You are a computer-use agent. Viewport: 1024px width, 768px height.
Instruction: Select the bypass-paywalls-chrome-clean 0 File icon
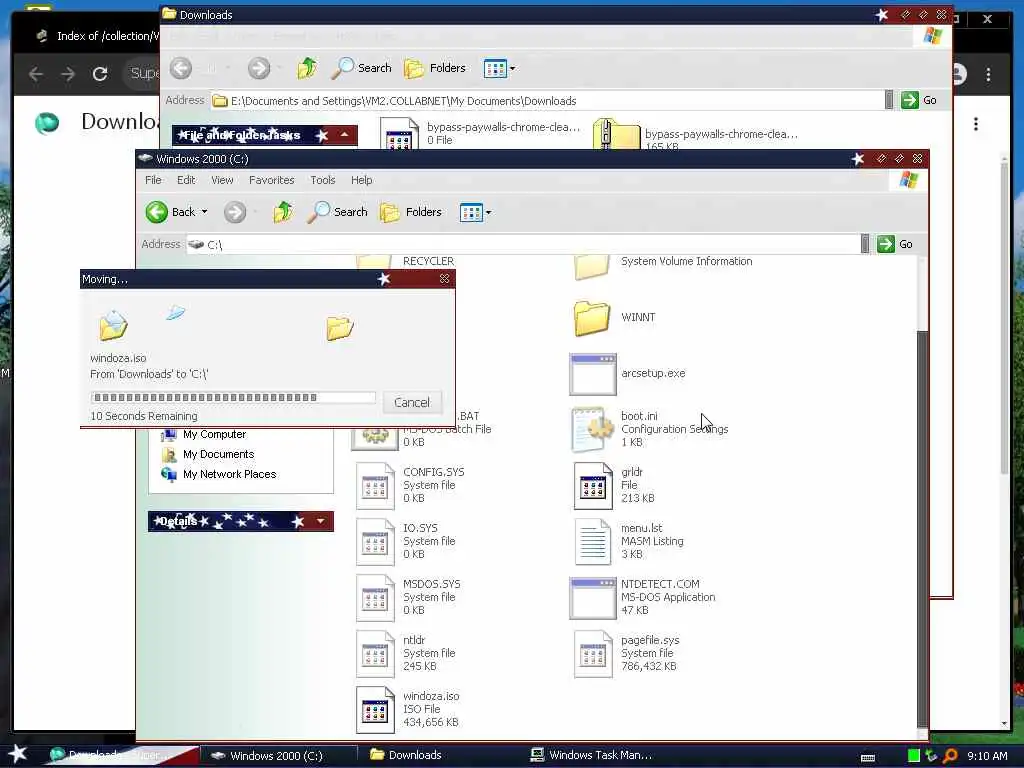(398, 135)
